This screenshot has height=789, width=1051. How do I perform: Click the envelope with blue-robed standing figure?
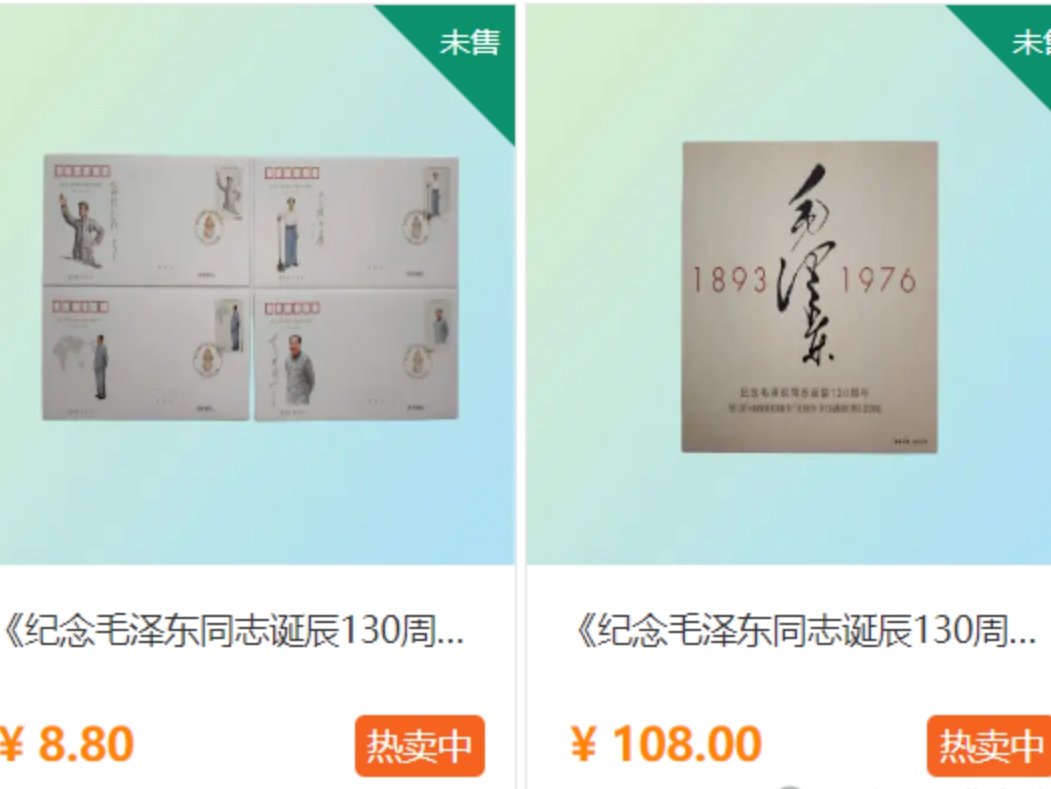click(357, 223)
